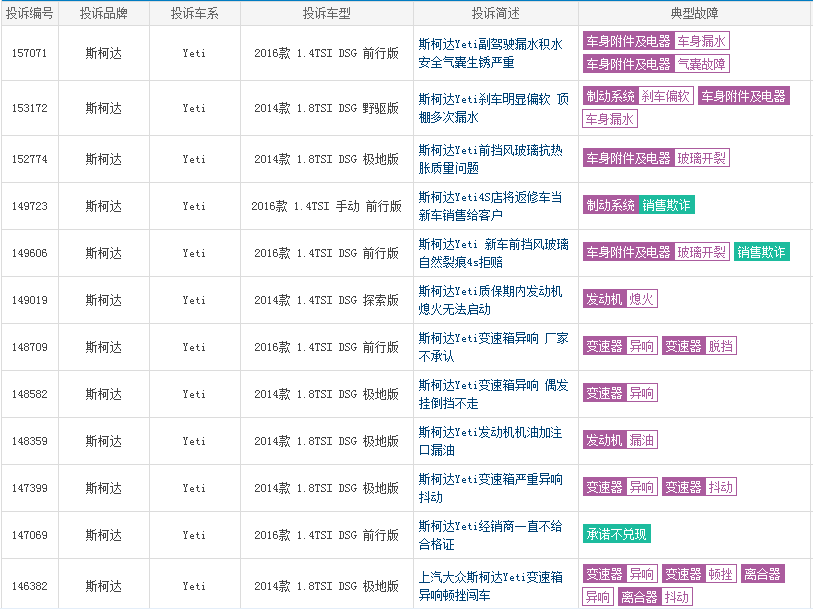Click the 顿挫 transmission tag
Viewport: 813px width, 612px height.
point(721,574)
